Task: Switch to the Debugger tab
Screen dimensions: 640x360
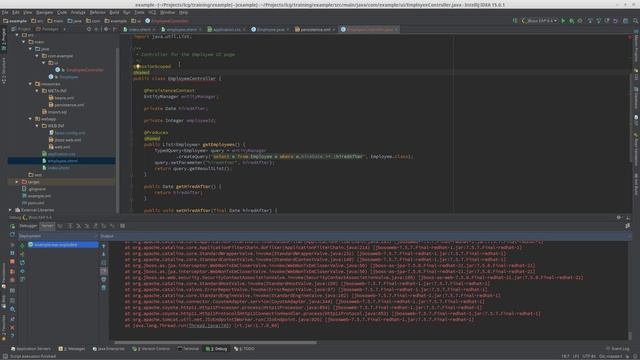Action: [28, 226]
